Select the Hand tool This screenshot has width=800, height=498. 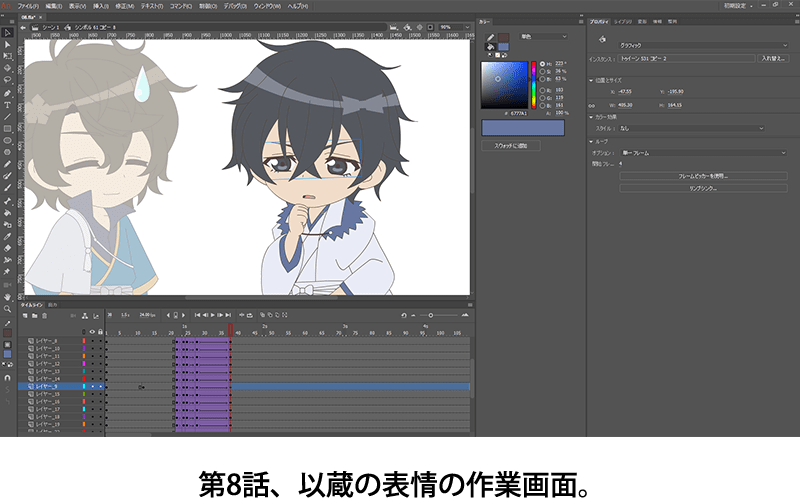pyautogui.click(x=7, y=297)
